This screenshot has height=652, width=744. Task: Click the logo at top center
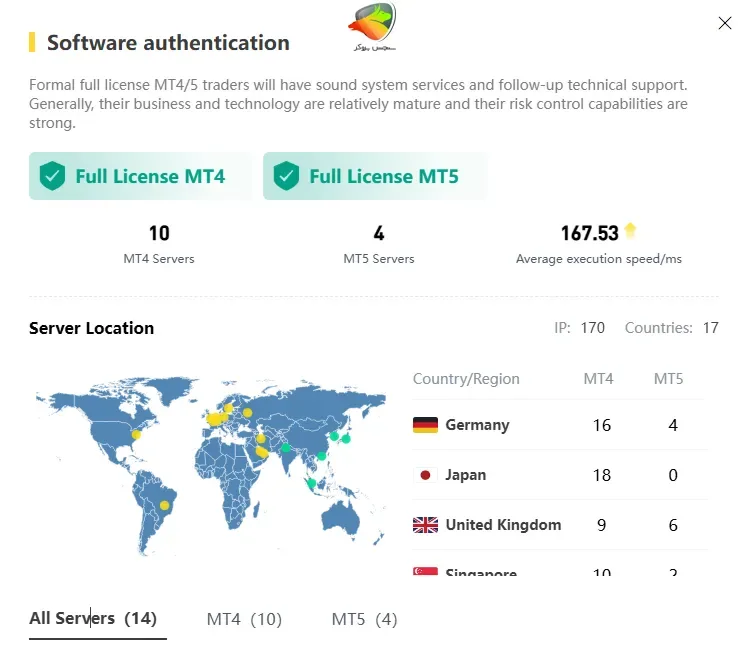[x=374, y=26]
